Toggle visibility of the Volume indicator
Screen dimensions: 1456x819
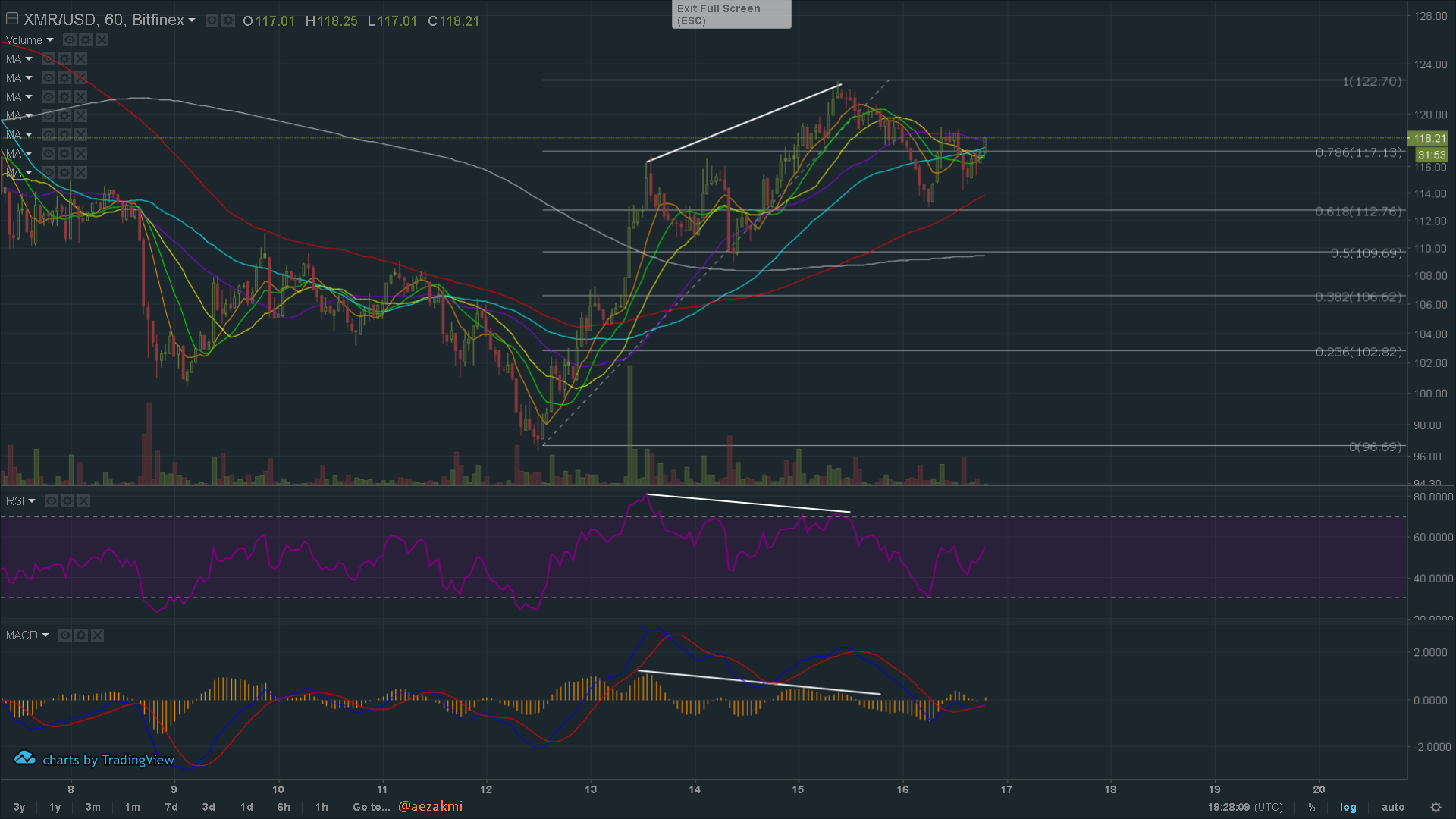coord(70,40)
